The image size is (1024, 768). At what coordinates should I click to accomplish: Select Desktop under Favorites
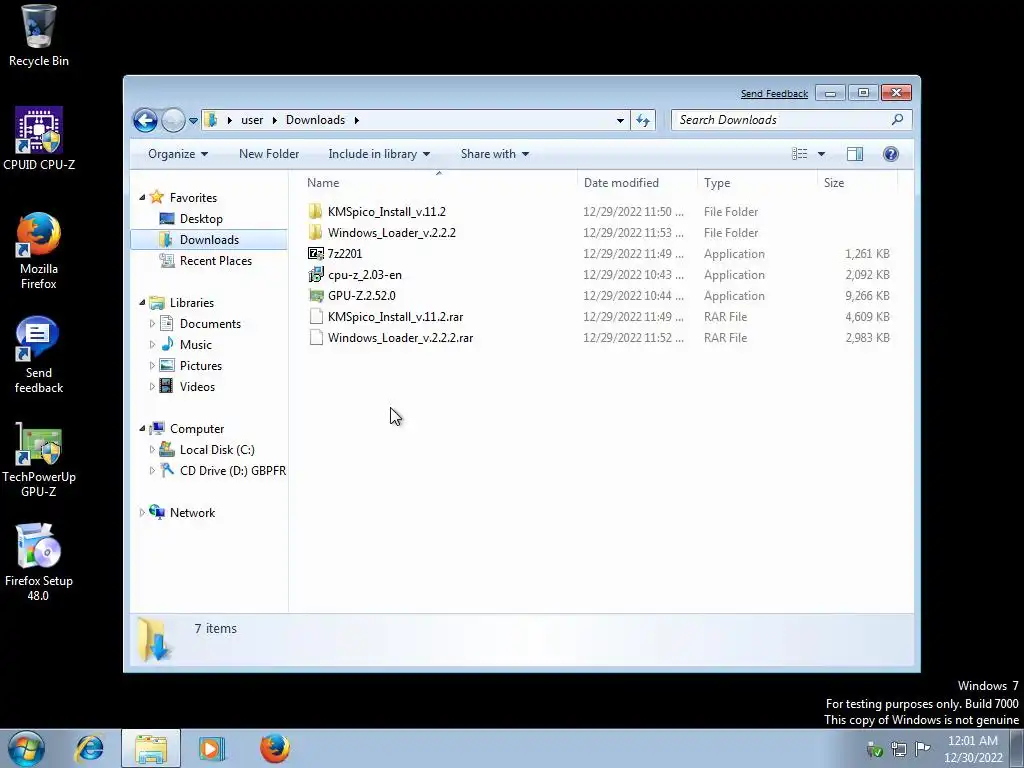coord(201,219)
